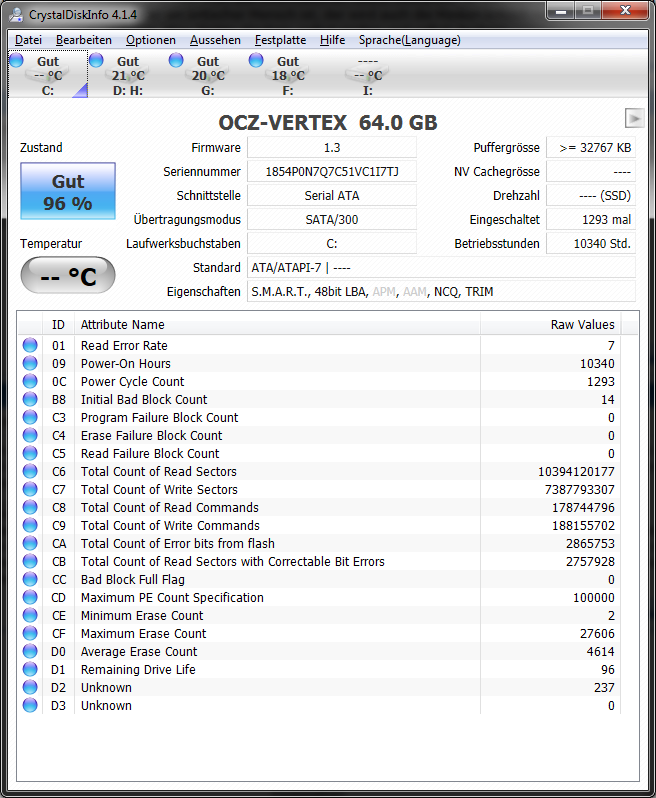The width and height of the screenshot is (656, 798).
Task: Select the G: drive tab
Action: tap(208, 75)
